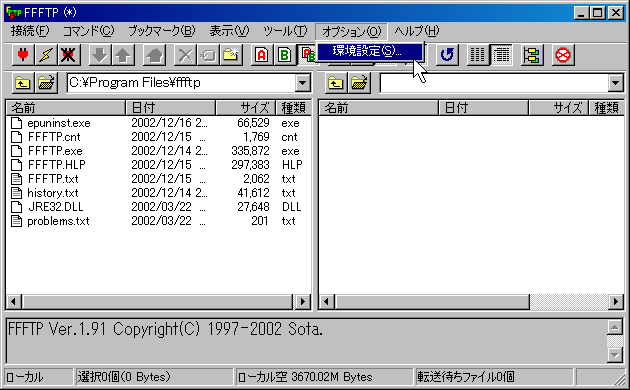The height and width of the screenshot is (390, 630).
Task: Open the ブックマーク(B) menu
Action: pyautogui.click(x=162, y=31)
